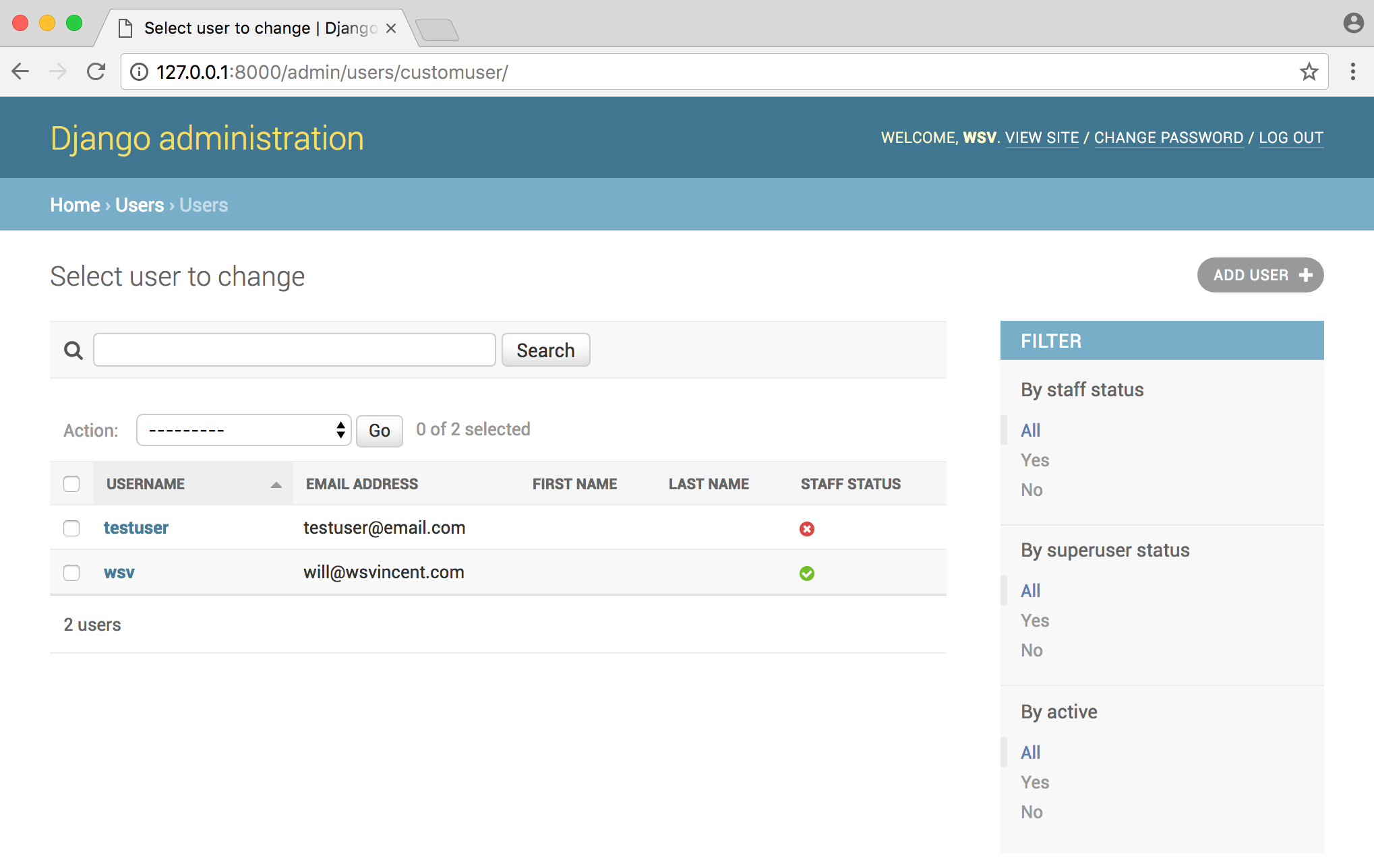Toggle the select-all checkbox in column header
Viewport: 1374px width, 868px height.
(x=72, y=484)
